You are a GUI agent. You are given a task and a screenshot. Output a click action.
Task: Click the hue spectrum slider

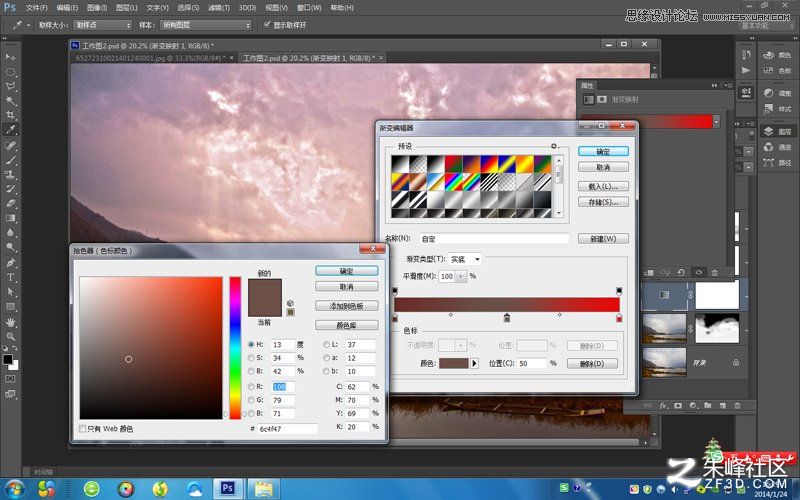point(235,348)
